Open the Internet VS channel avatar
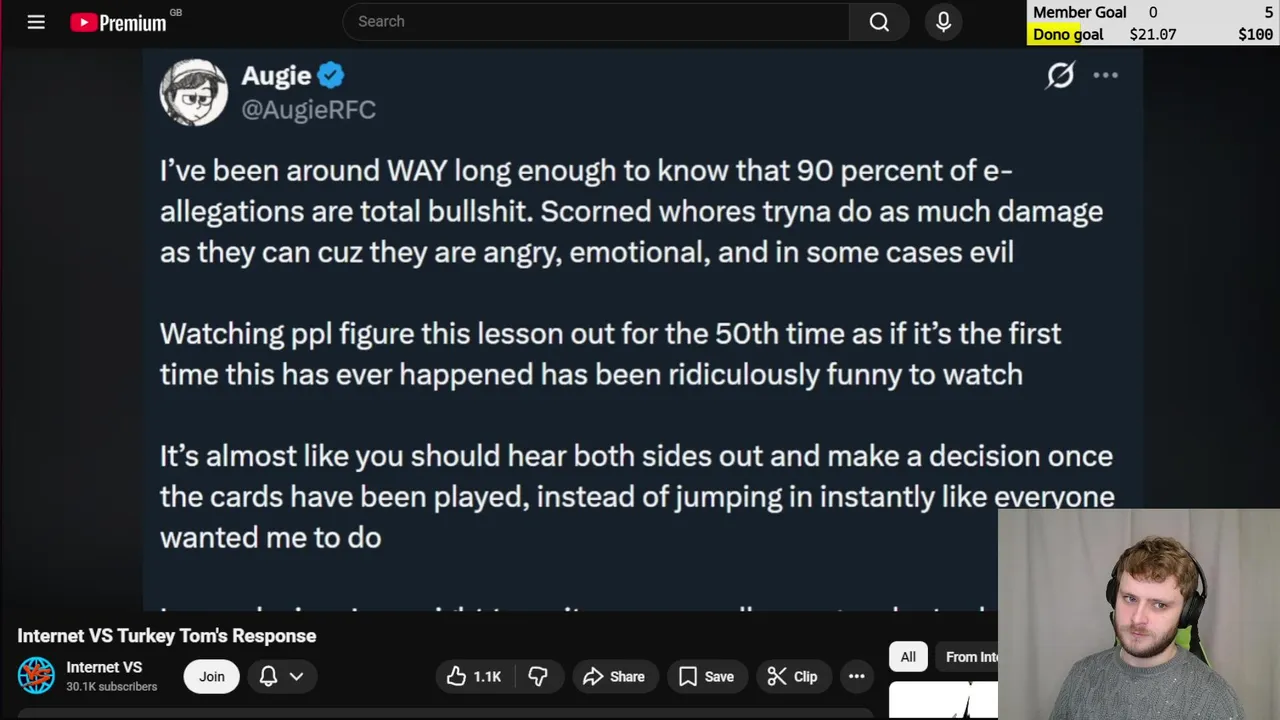This screenshot has width=1280, height=720. [36, 676]
